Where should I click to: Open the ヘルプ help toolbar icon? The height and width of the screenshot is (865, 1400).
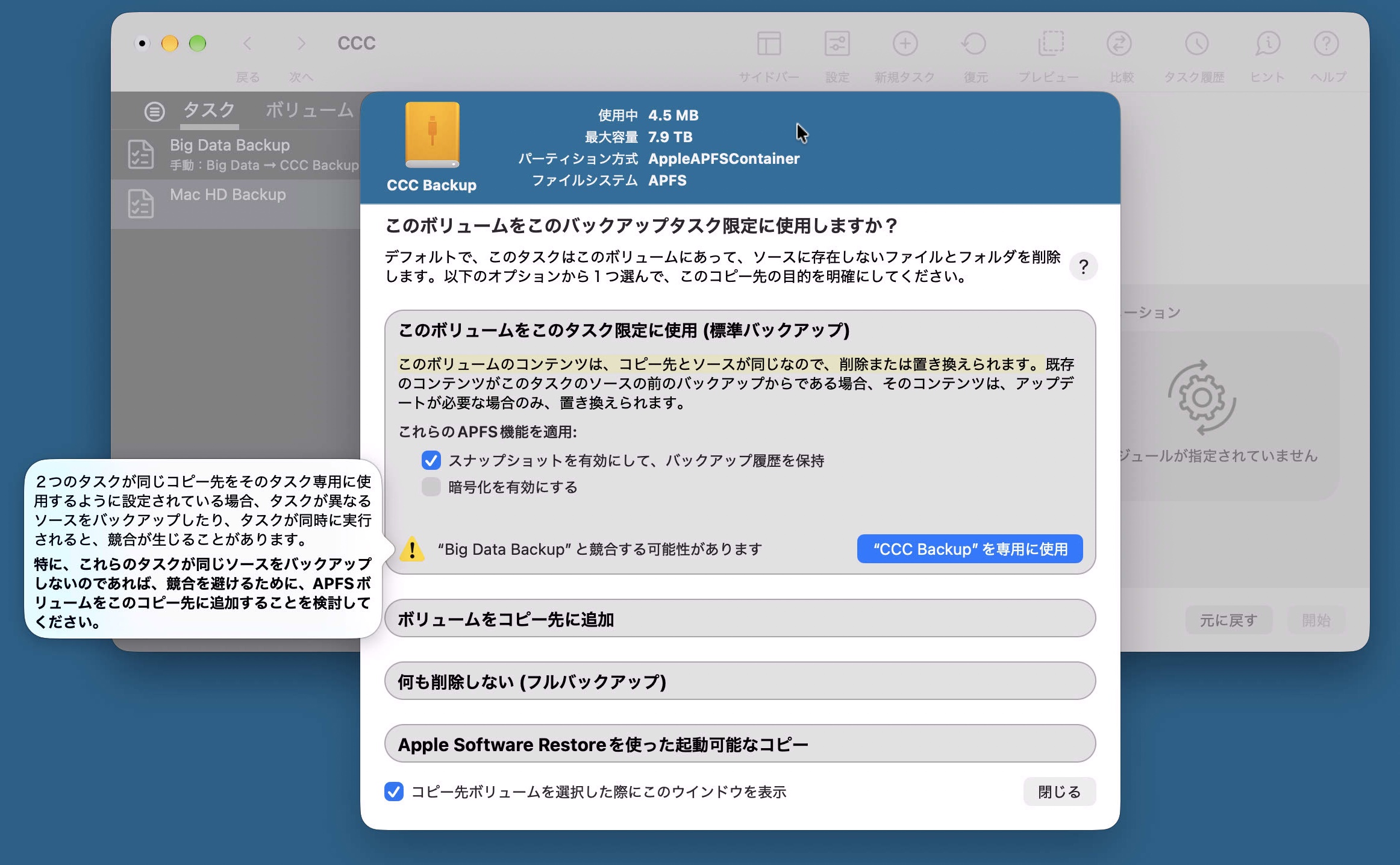1326,44
